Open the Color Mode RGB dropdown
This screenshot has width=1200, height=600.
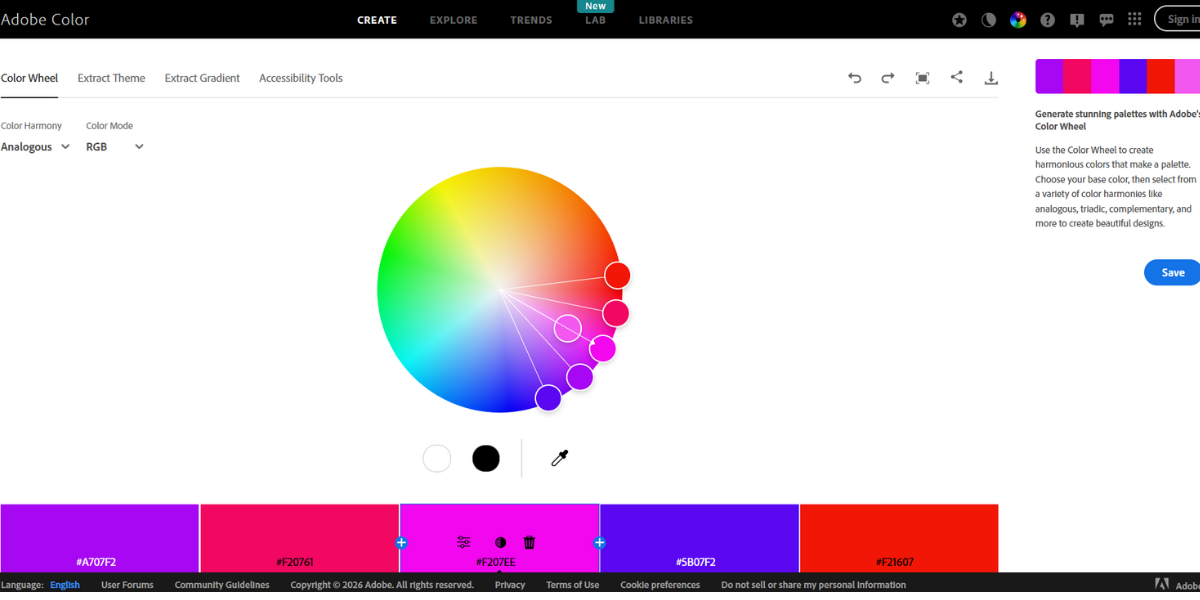coord(115,147)
